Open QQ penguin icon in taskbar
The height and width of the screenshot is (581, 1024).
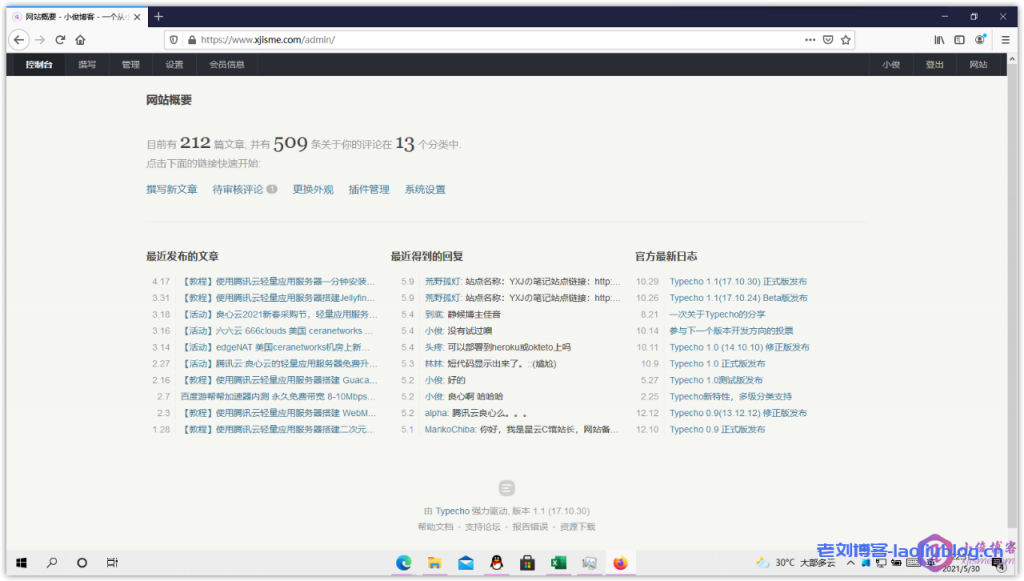(496, 563)
